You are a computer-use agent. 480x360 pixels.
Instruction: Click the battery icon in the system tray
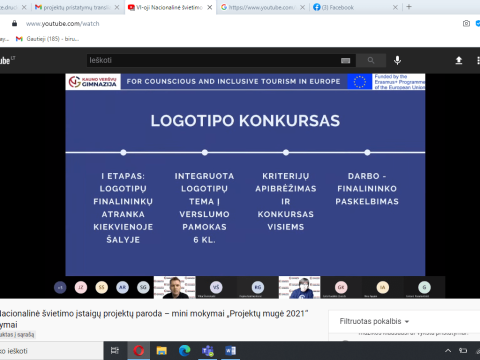click(x=463, y=351)
